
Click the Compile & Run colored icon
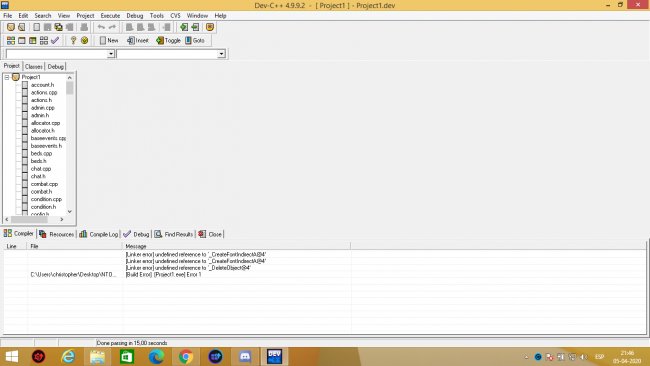pos(32,40)
